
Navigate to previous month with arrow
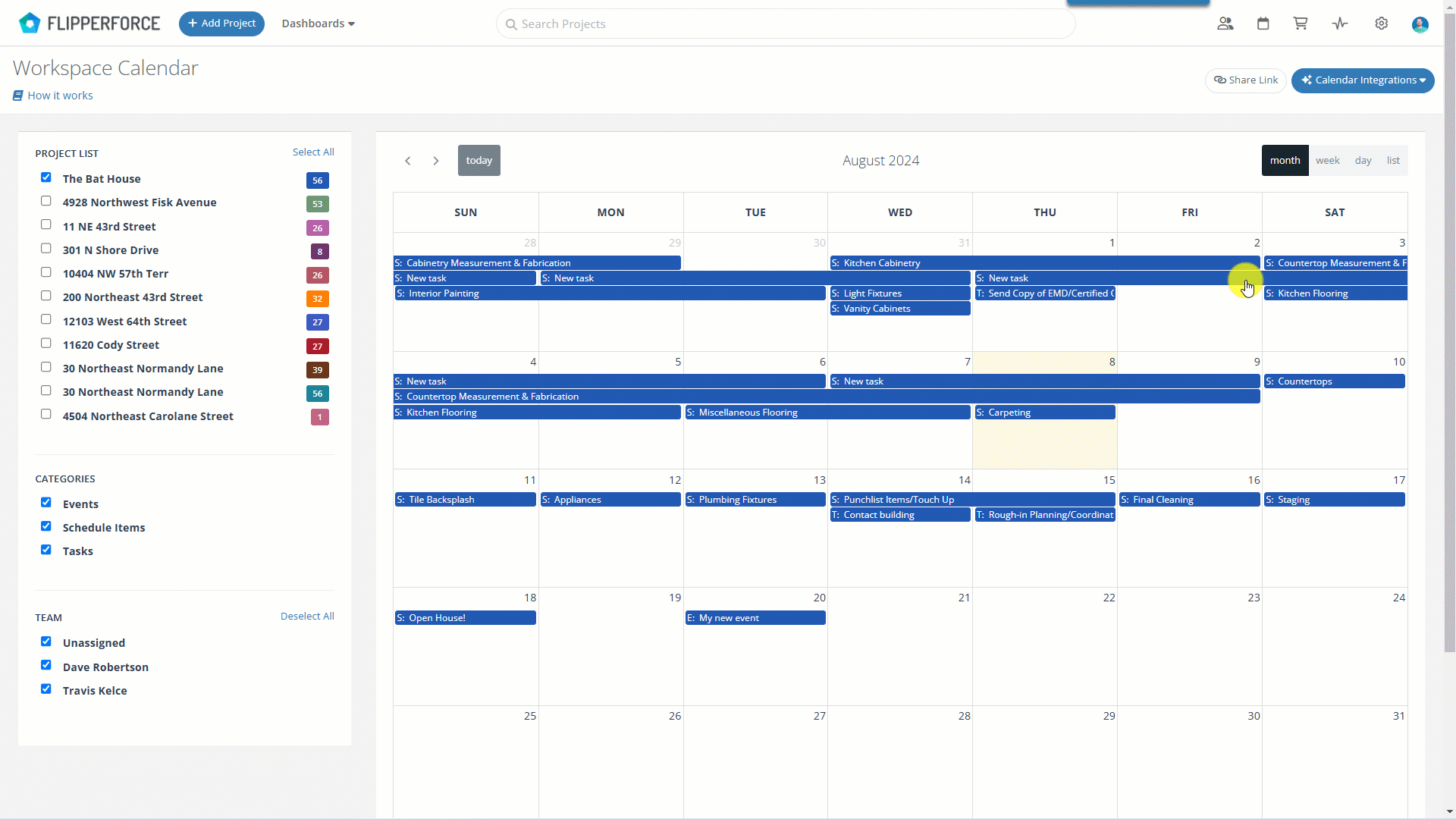tap(407, 160)
